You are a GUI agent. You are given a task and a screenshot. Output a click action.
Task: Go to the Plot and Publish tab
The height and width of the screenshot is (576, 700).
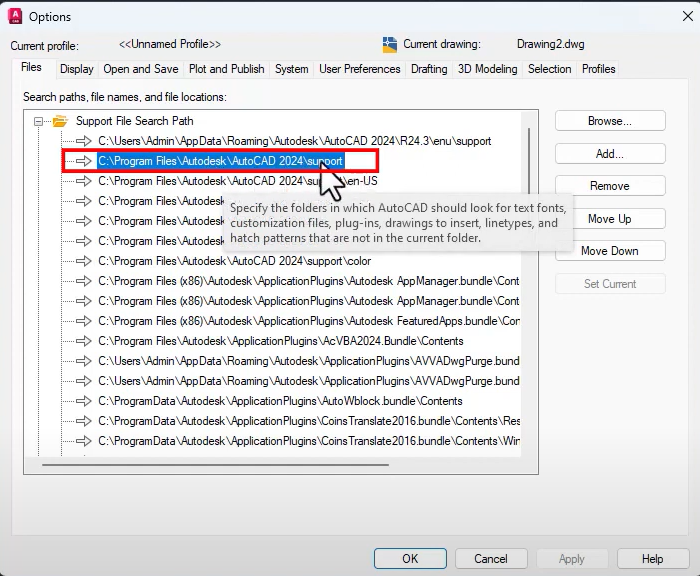(x=226, y=69)
